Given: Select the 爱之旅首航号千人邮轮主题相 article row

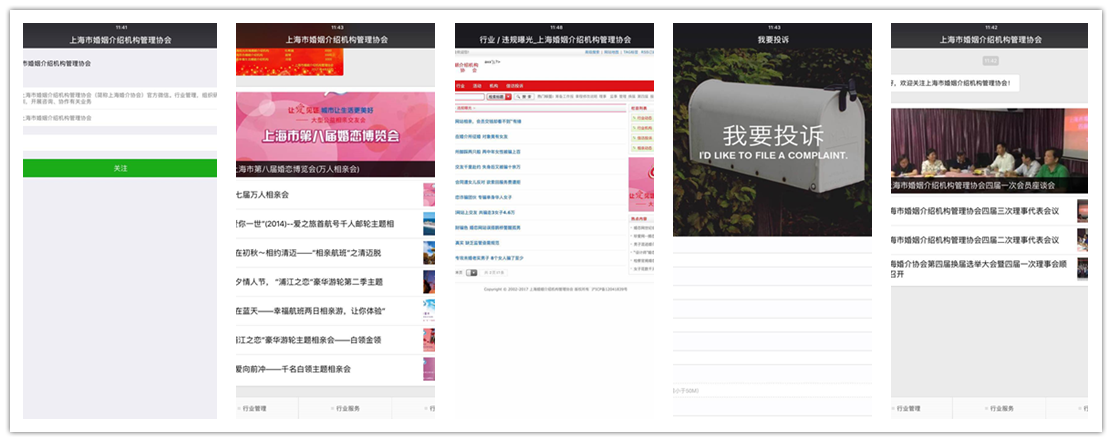Looking at the screenshot, I should [335, 223].
